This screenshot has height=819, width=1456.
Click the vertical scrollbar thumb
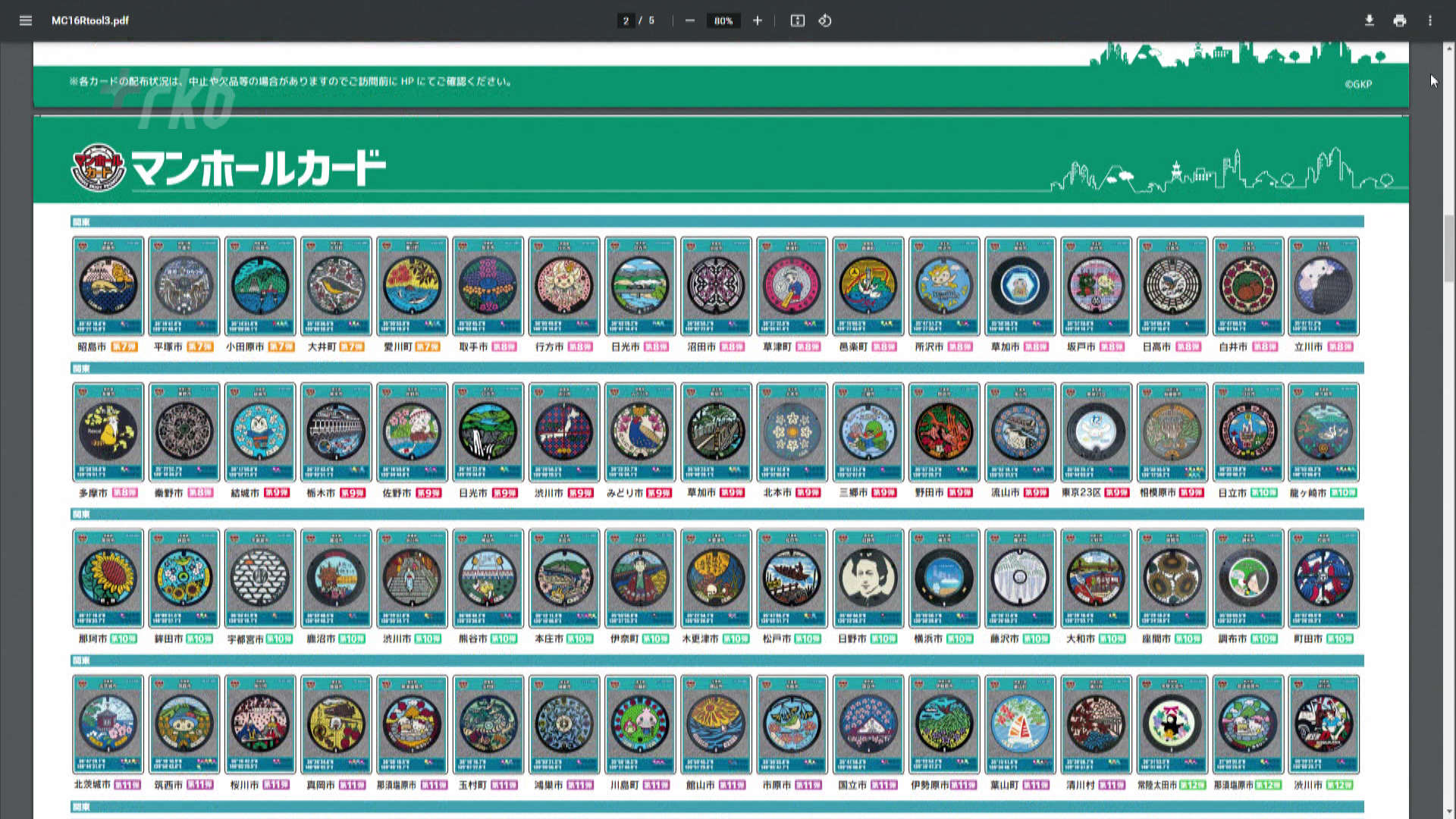1449,246
